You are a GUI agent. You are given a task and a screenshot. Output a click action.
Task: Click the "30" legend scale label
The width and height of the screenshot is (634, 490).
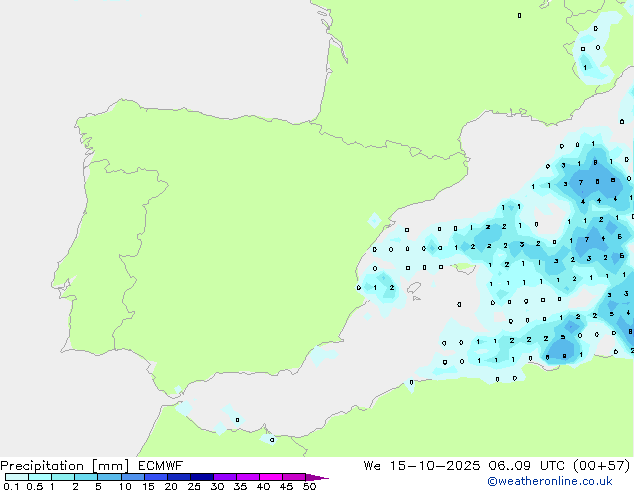pos(217,486)
